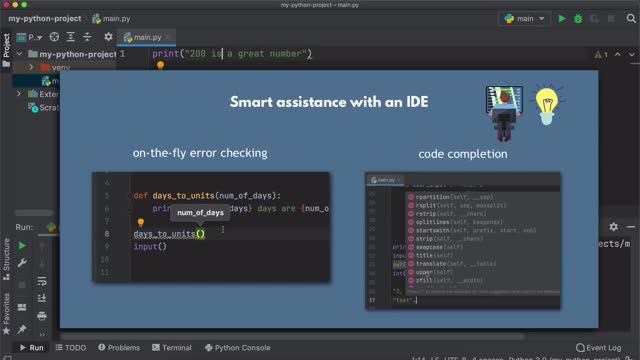Click the Project tree horizontal scrollbar
This screenshot has height=360, width=640.
tap(33, 213)
